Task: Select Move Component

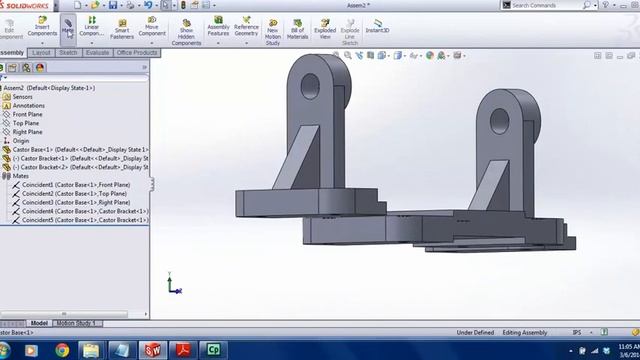Action: pyautogui.click(x=152, y=27)
